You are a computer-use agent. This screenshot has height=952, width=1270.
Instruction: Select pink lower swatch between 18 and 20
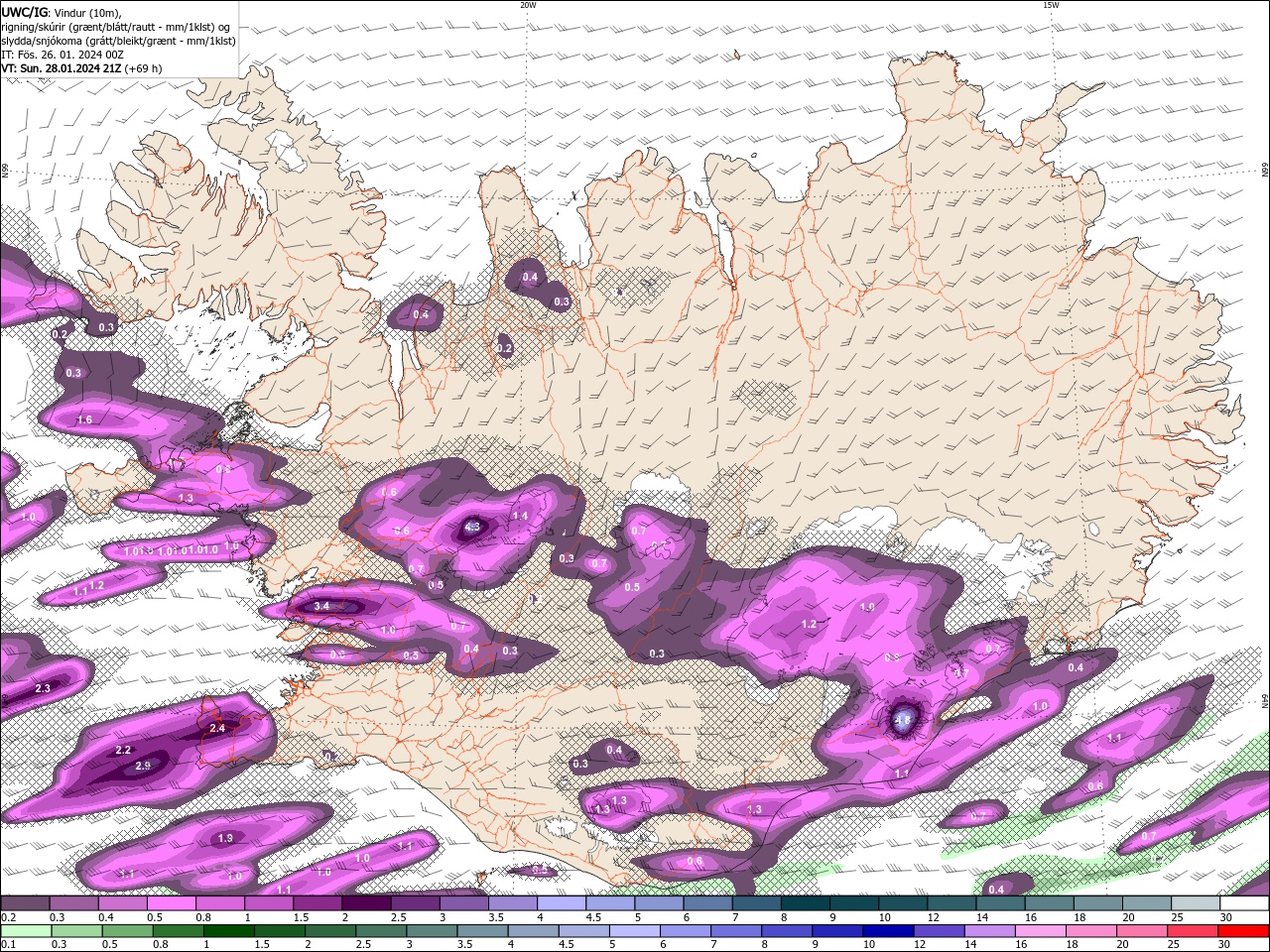1090,931
